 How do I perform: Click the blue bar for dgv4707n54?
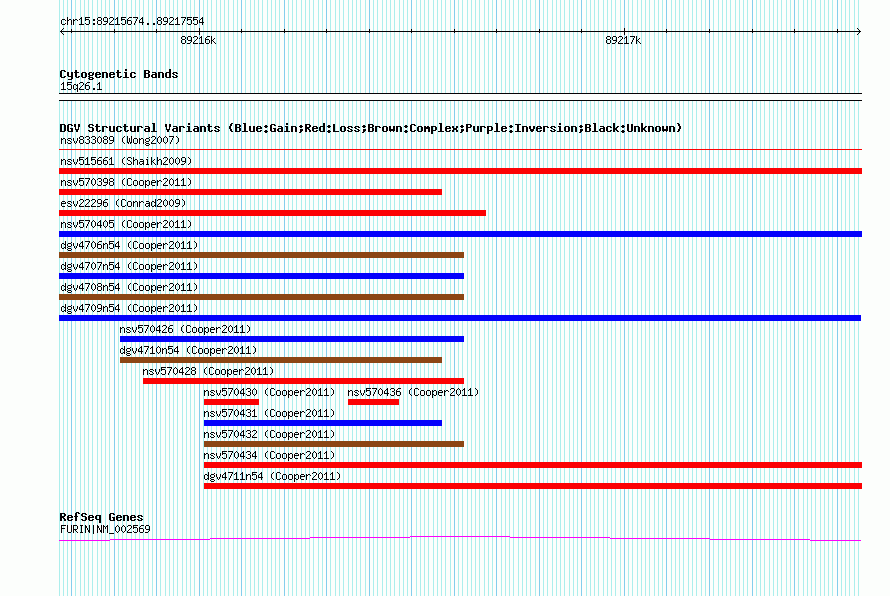[x=262, y=276]
